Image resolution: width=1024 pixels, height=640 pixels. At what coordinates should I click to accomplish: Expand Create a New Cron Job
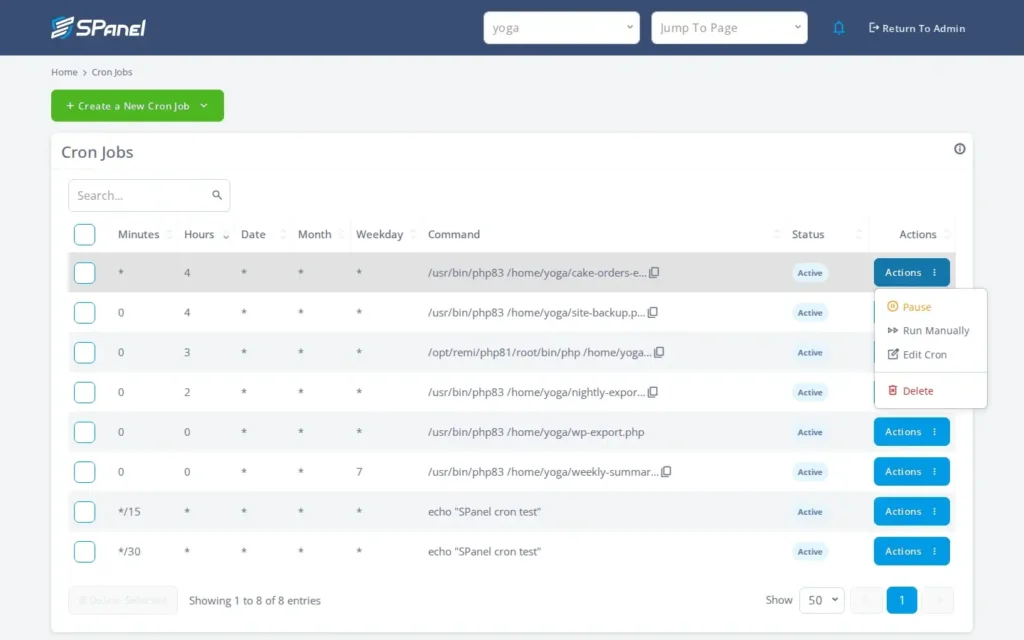coord(137,106)
